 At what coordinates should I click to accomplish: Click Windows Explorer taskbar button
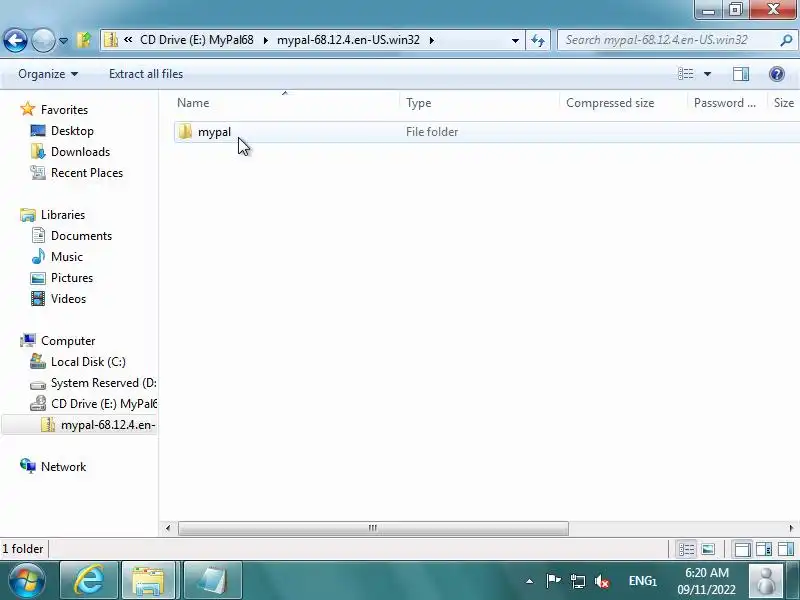148,581
